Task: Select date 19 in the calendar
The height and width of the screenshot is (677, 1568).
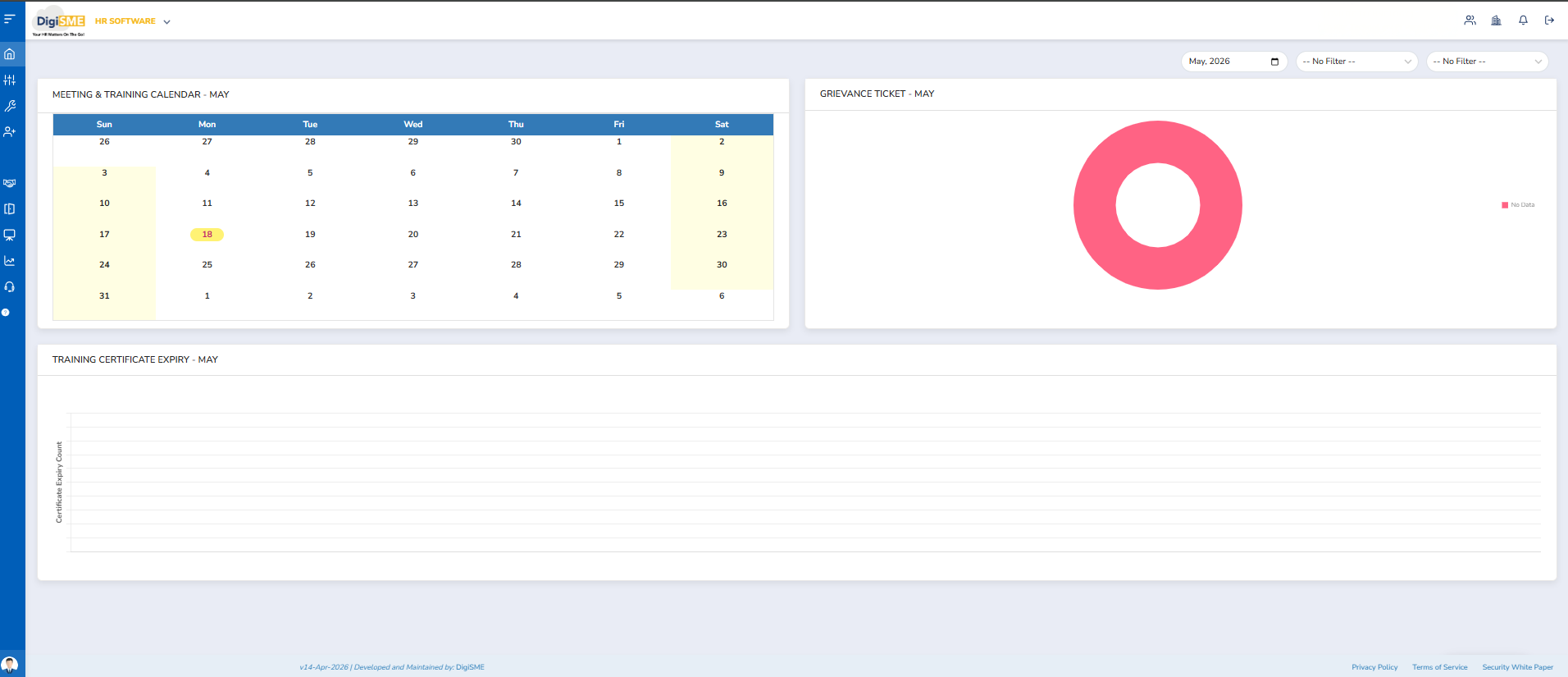Action: [310, 235]
